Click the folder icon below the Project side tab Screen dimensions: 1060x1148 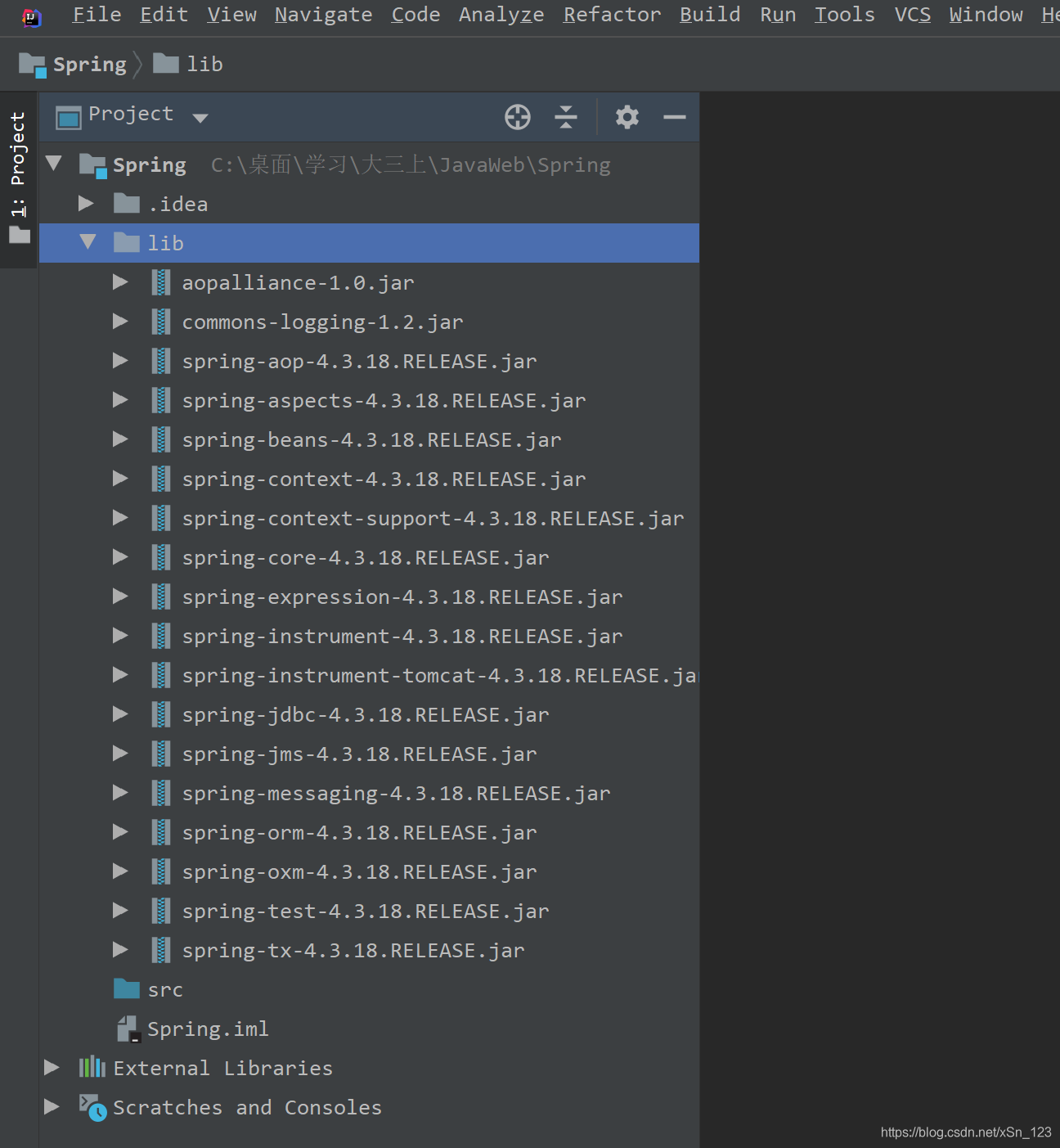[20, 236]
